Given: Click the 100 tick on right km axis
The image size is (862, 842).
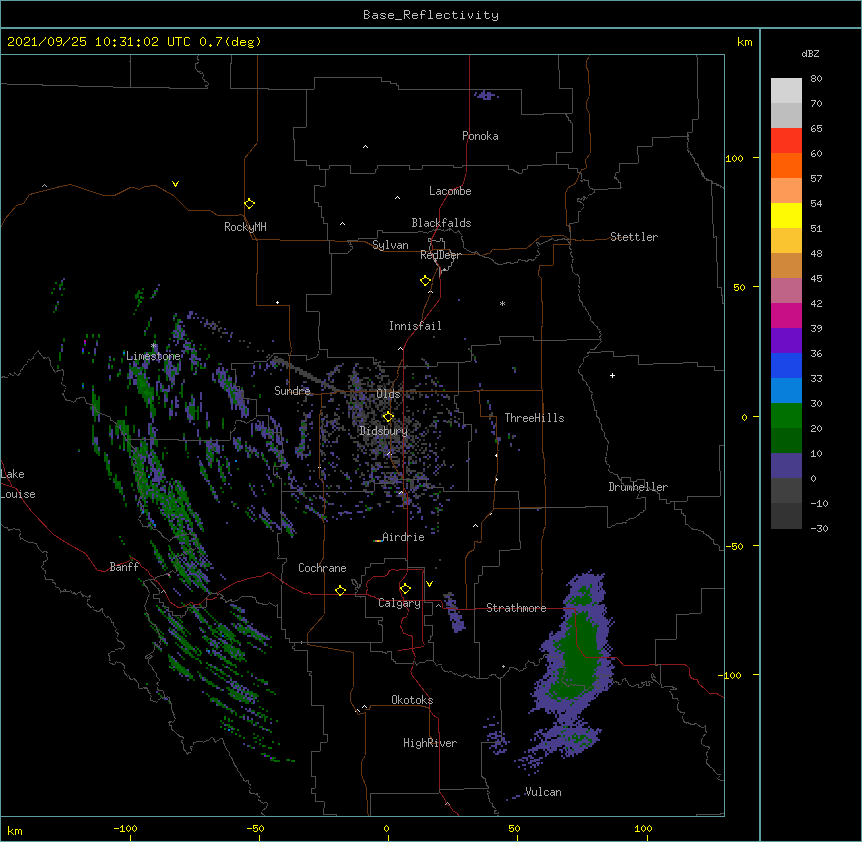Looking at the screenshot, I should click(x=734, y=158).
